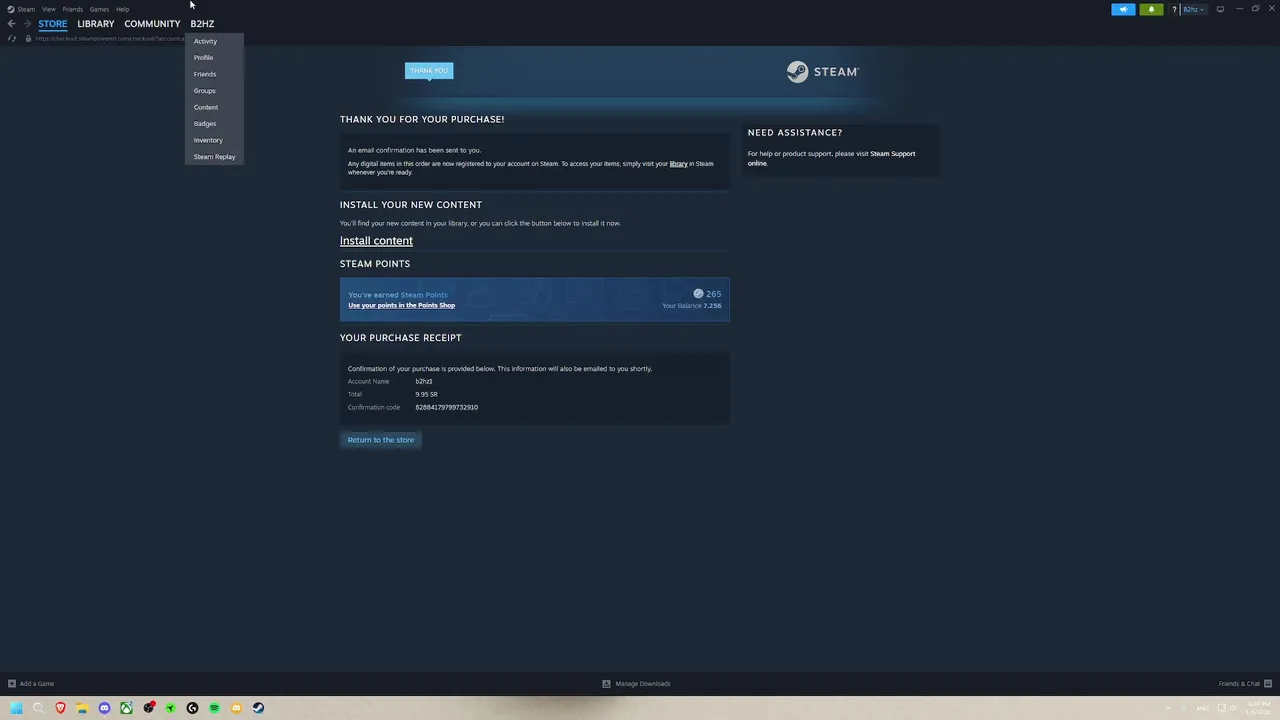Expand the B2hz account dropdown
This screenshot has height=720, width=1280.
coord(1194,9)
